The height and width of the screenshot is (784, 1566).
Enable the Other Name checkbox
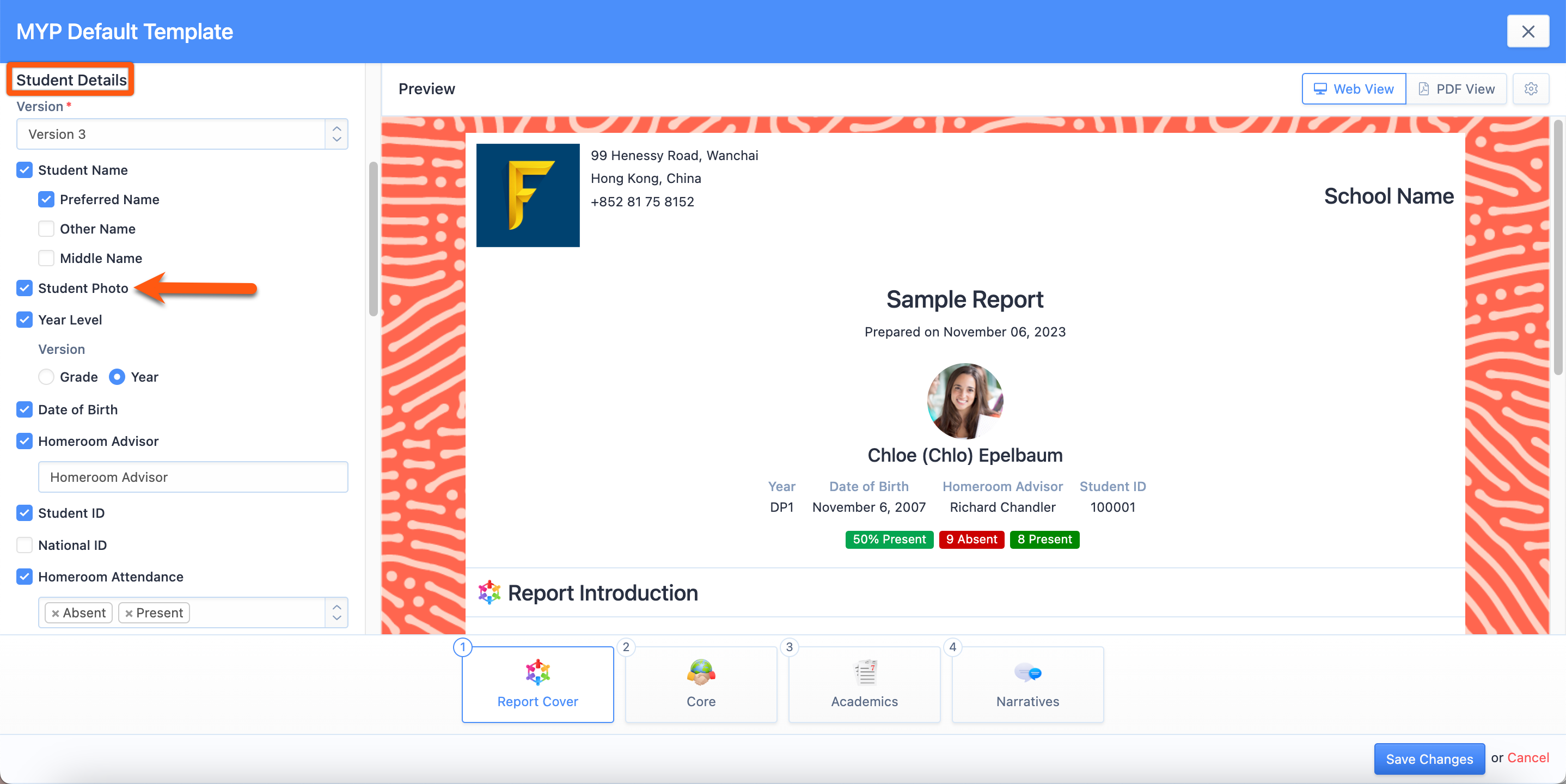[x=46, y=229]
